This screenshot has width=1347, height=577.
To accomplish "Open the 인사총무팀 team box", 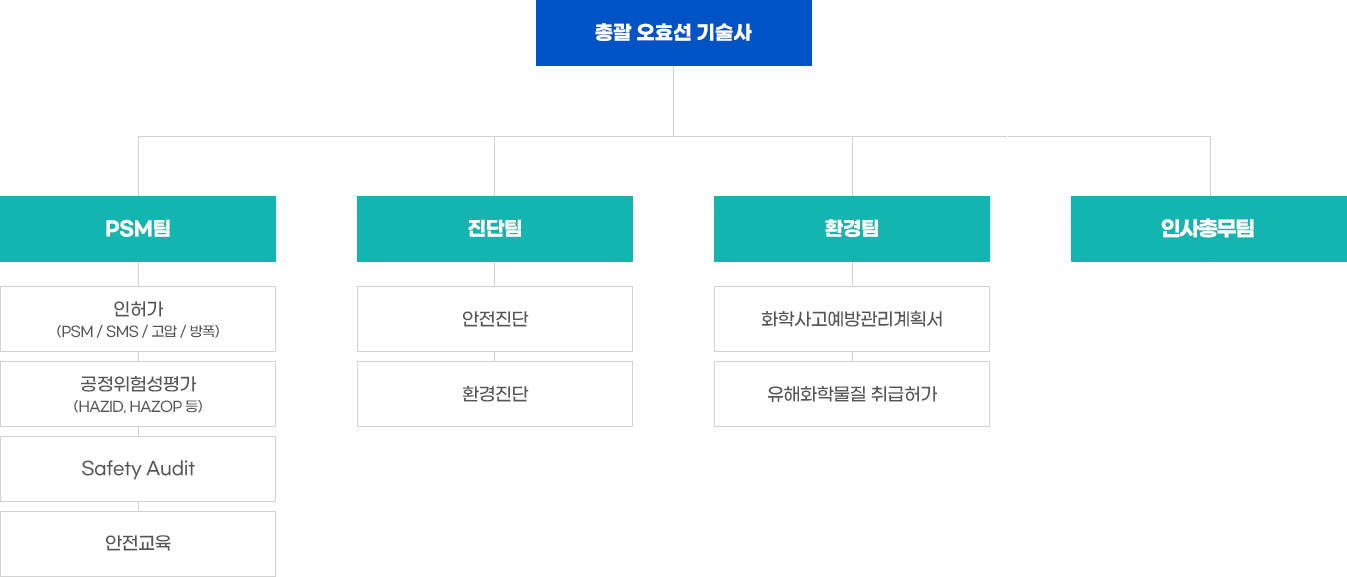I will [1208, 229].
